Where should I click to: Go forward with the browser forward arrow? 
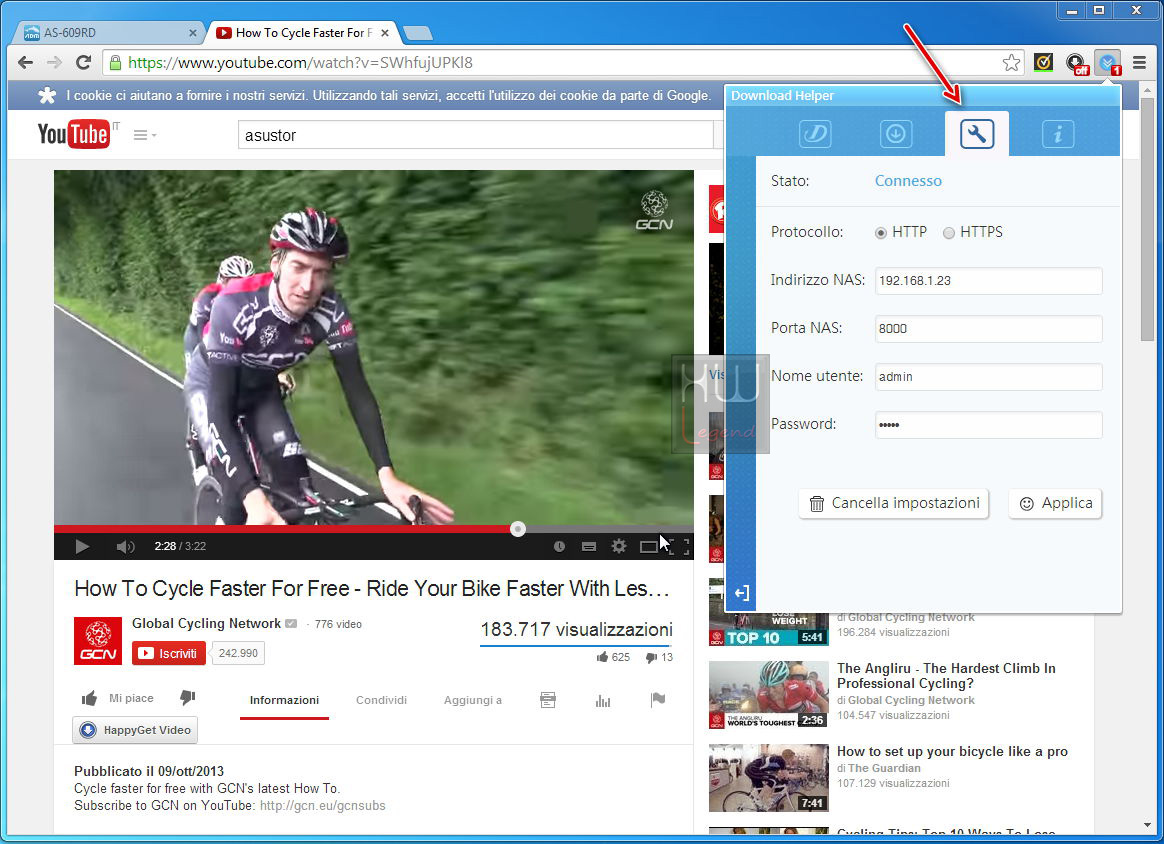[x=54, y=62]
